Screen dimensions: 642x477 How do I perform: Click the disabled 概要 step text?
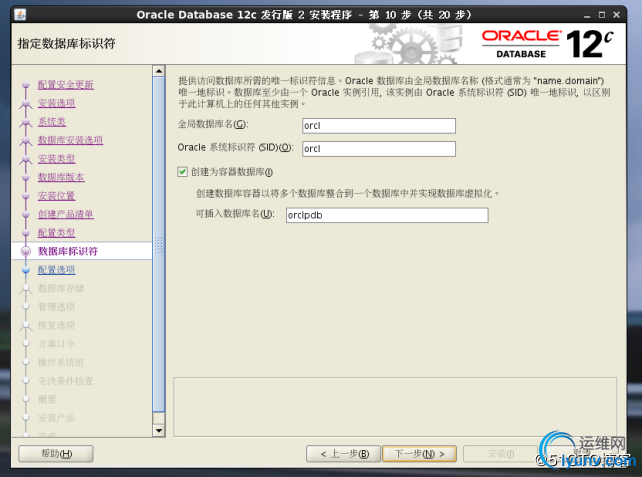[x=47, y=399]
